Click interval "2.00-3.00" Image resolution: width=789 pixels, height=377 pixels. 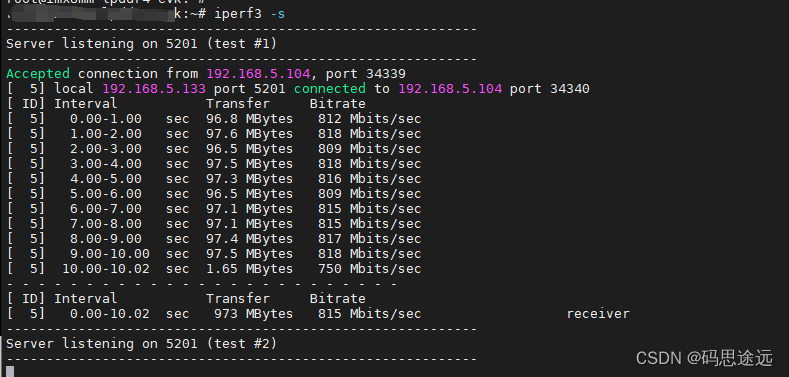tap(106, 149)
